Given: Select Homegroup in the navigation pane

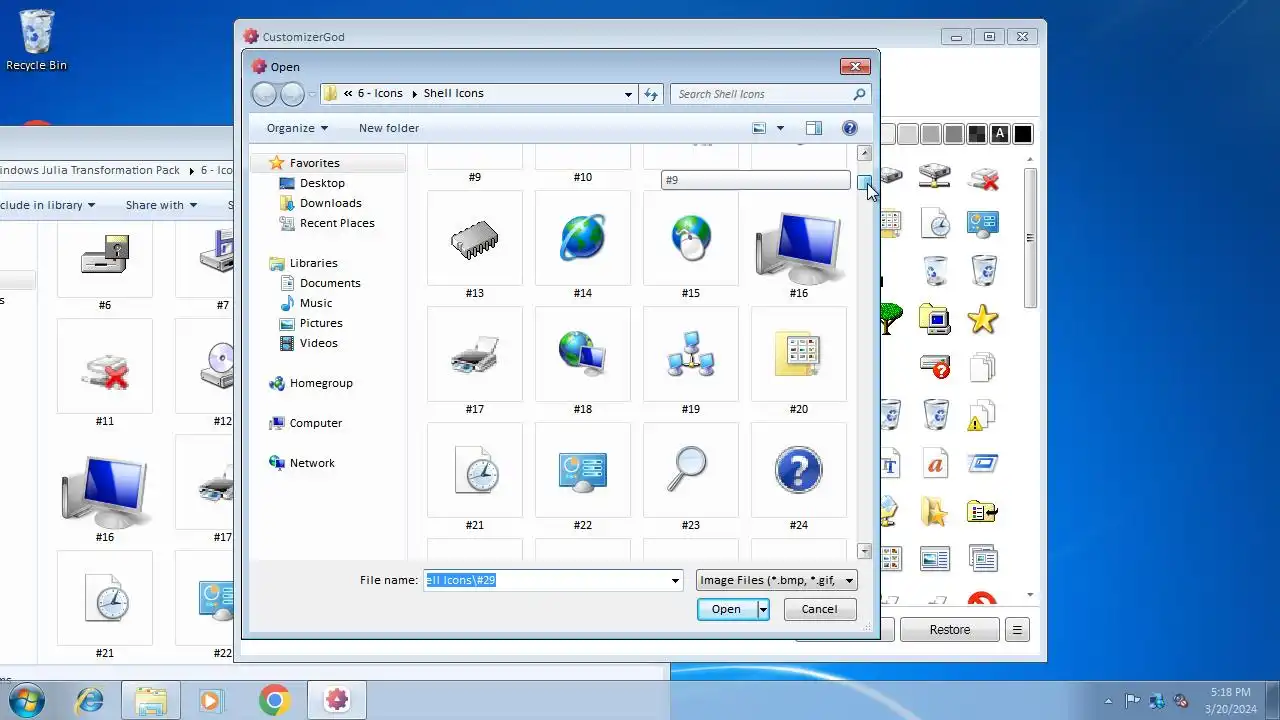Looking at the screenshot, I should [321, 383].
